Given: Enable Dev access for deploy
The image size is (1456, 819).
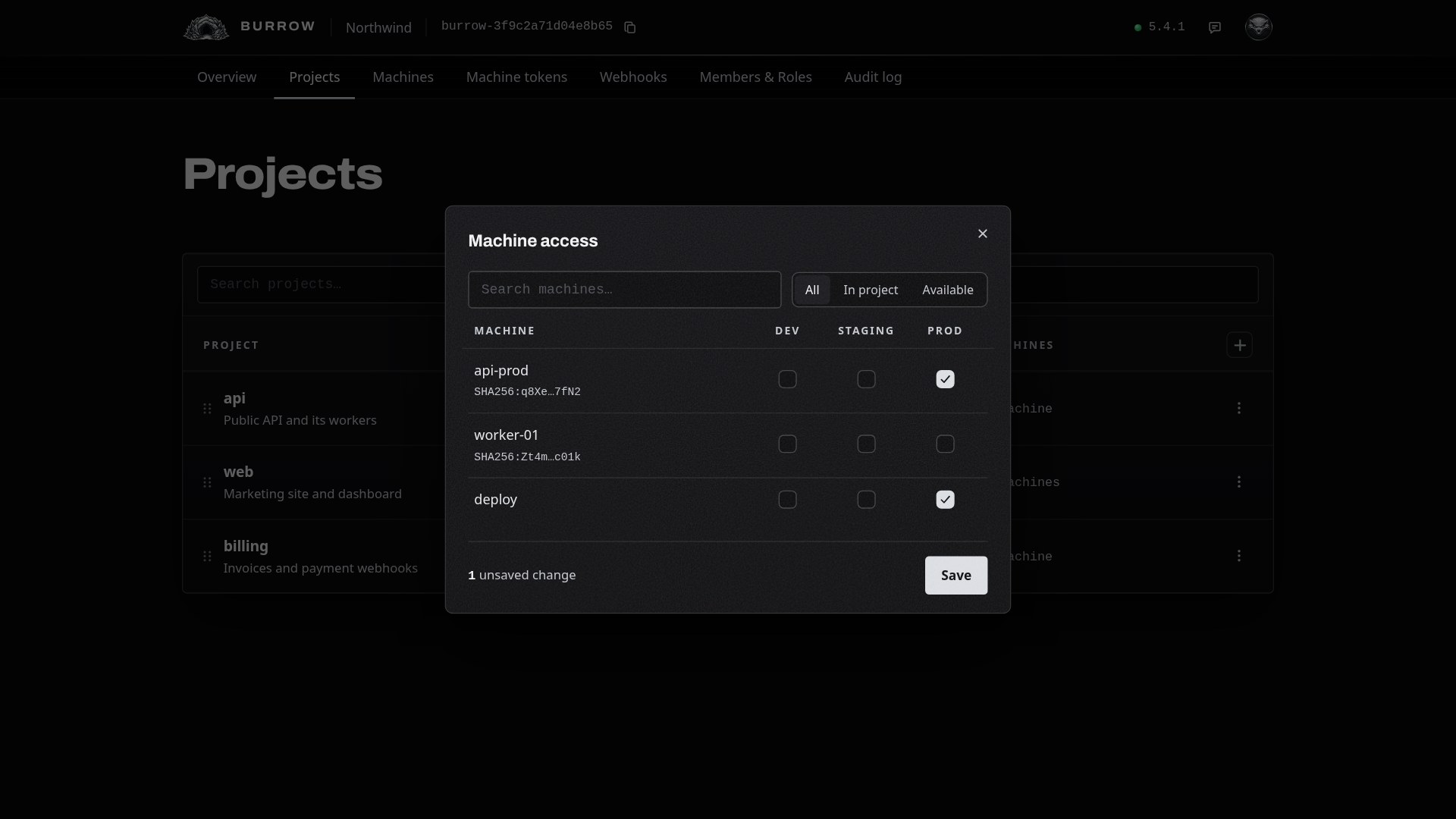Looking at the screenshot, I should (787, 500).
